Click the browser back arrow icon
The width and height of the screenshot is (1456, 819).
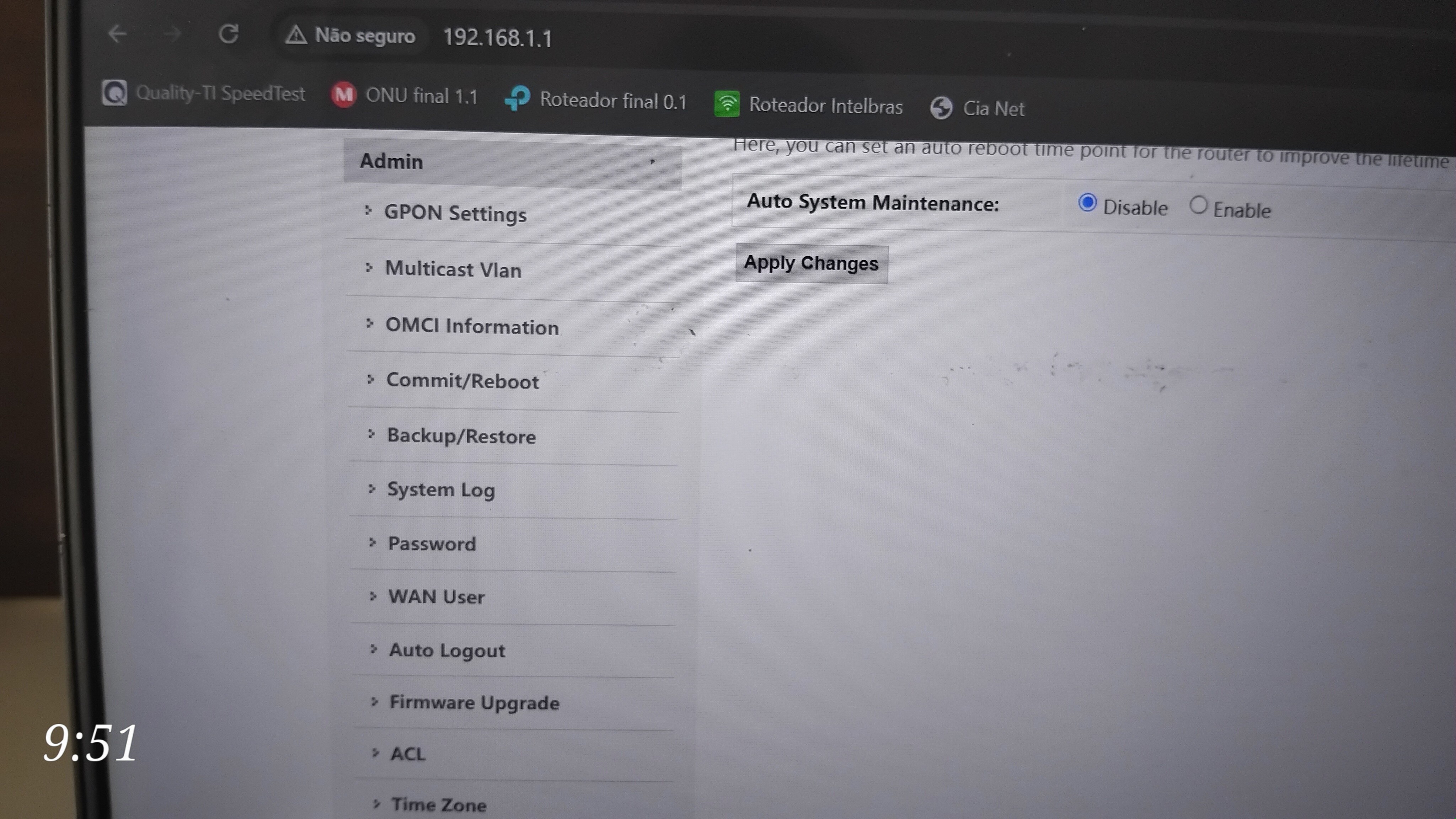(x=117, y=33)
